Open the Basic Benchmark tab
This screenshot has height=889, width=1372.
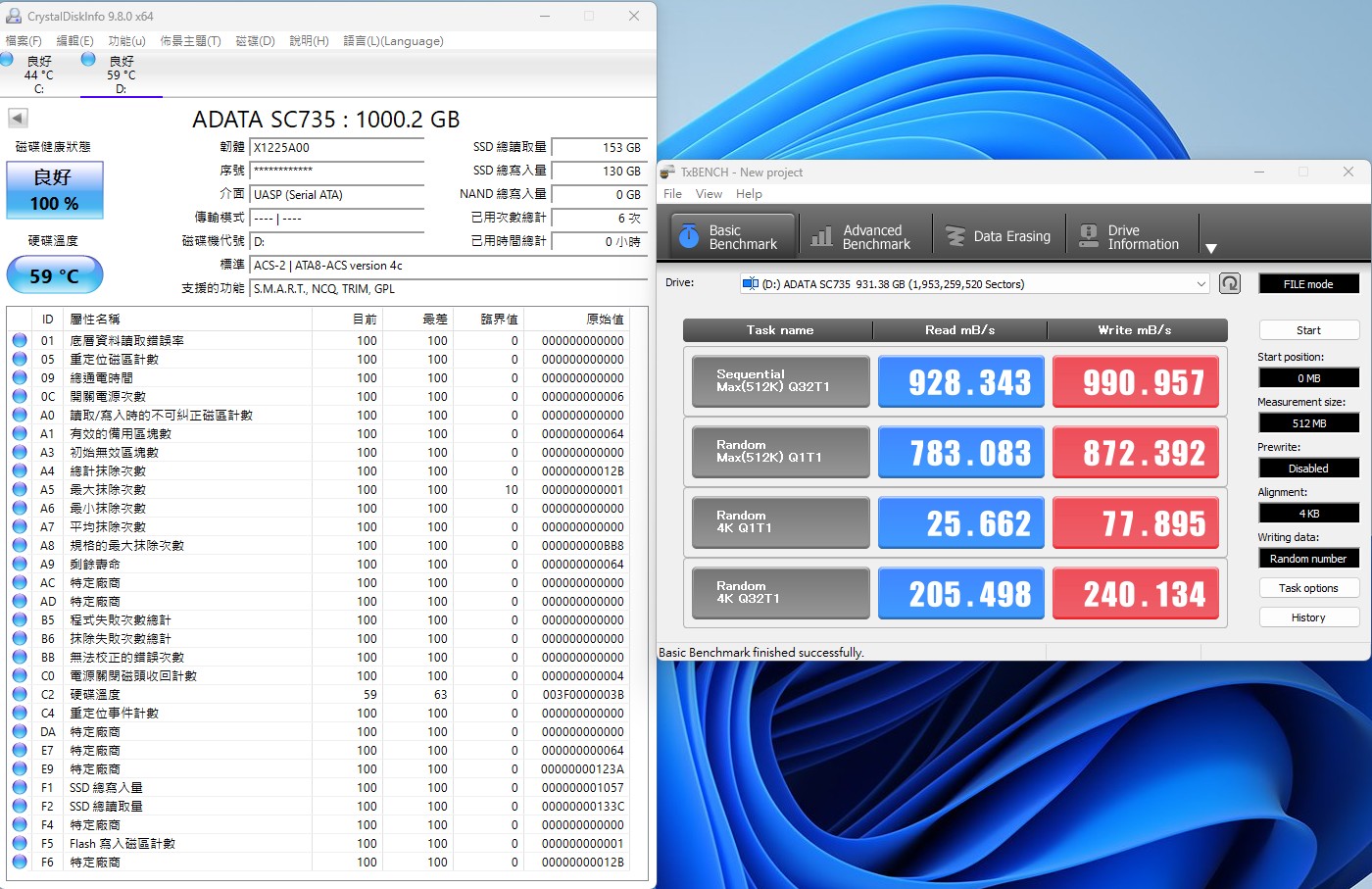(732, 236)
